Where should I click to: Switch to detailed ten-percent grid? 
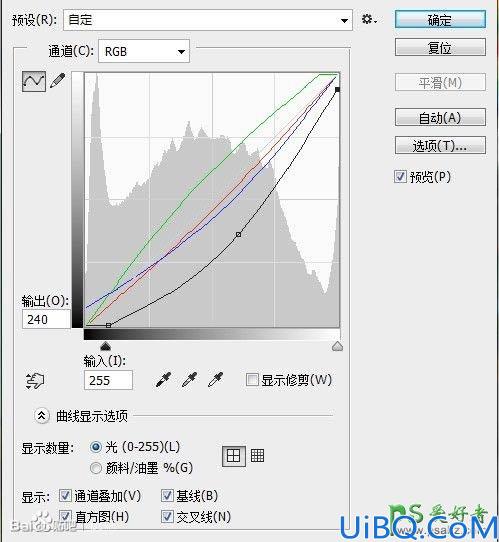pyautogui.click(x=257, y=456)
